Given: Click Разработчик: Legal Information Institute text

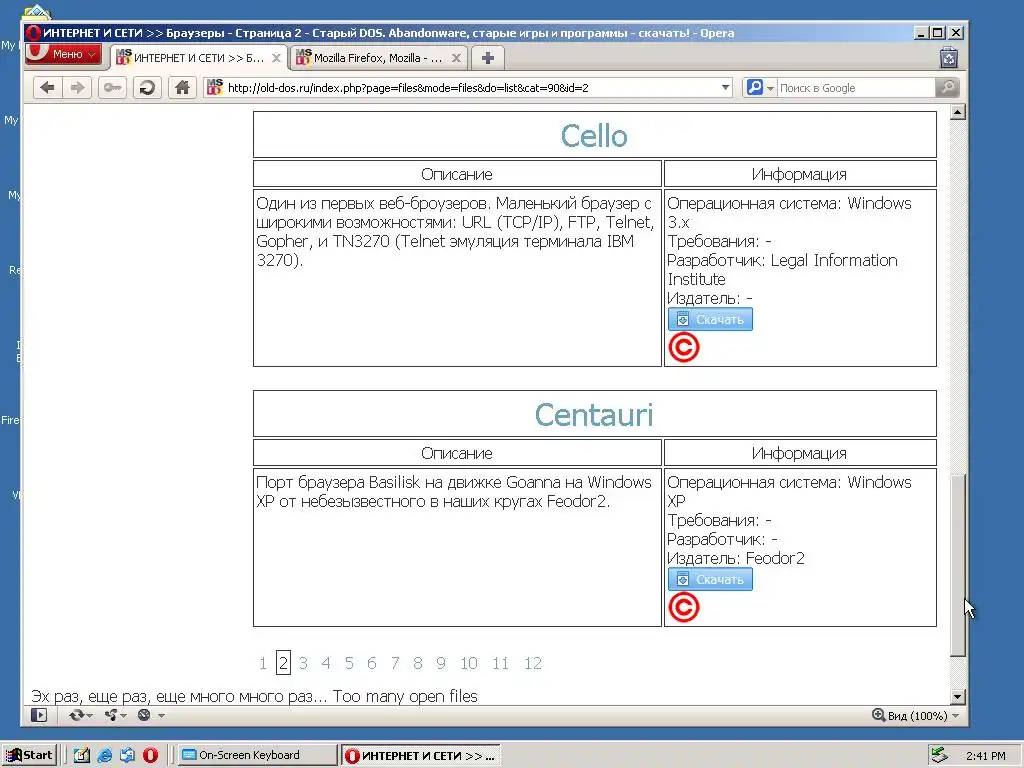Looking at the screenshot, I should pos(782,270).
